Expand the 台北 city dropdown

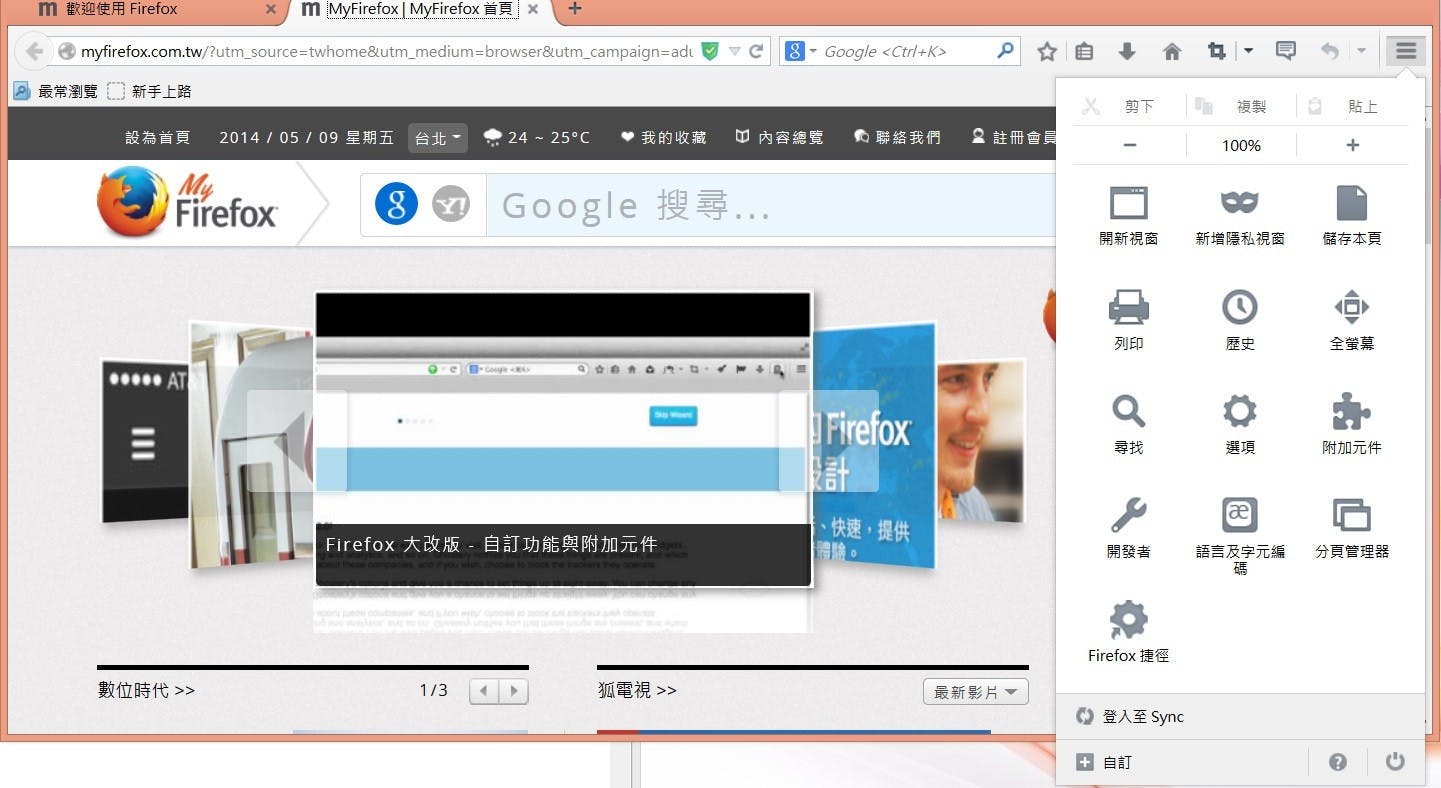(x=438, y=138)
